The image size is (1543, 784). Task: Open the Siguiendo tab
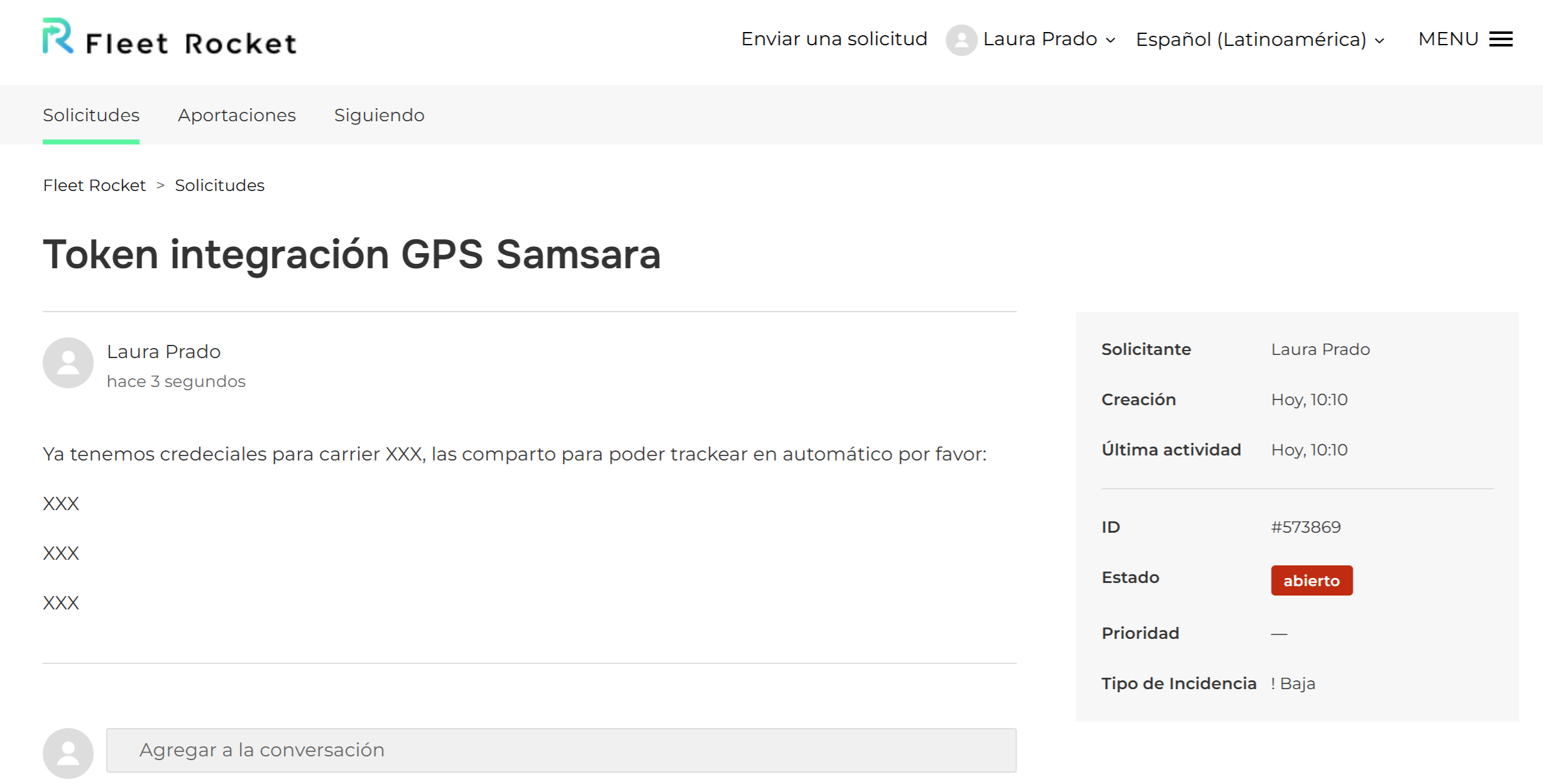pyautogui.click(x=379, y=115)
